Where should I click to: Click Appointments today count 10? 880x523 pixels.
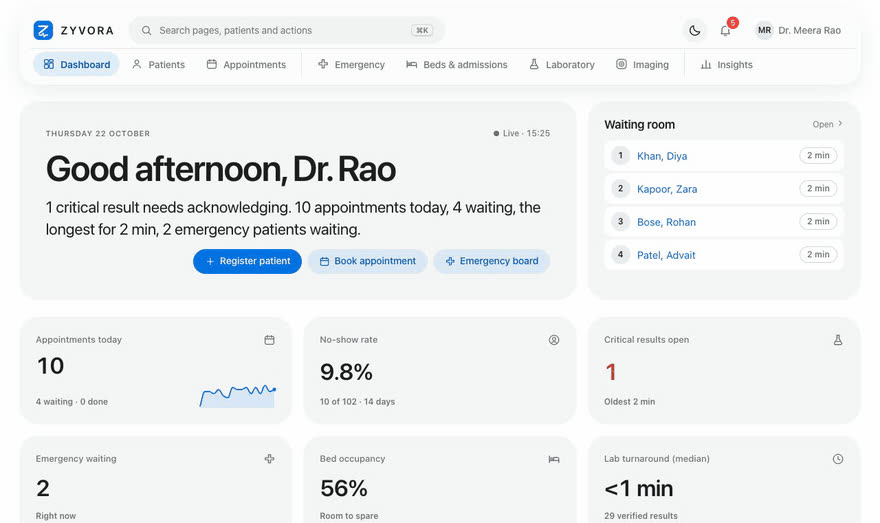[x=51, y=366]
